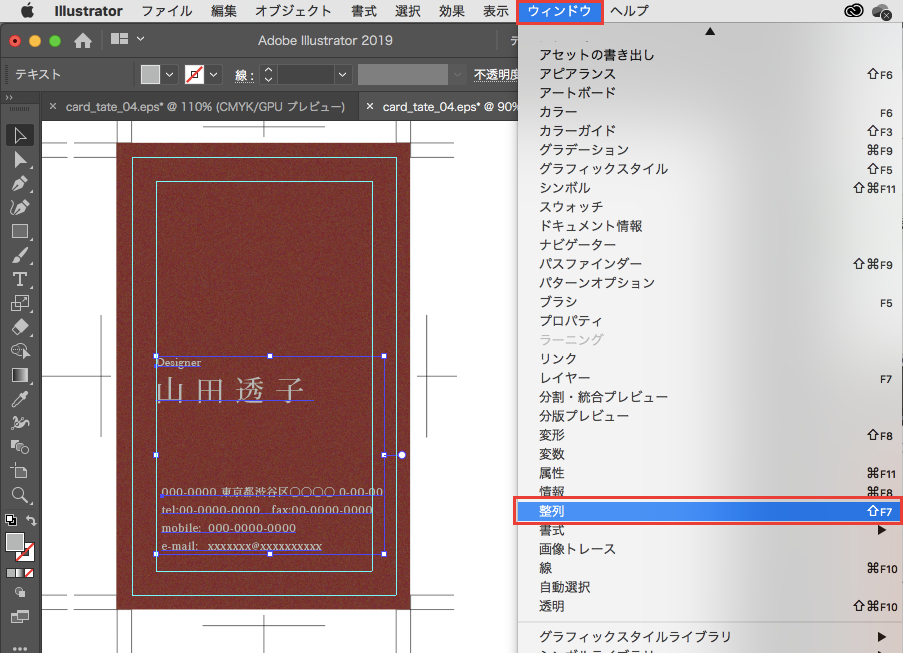Select the Eyedropper tool
The image size is (903, 653).
[19, 399]
